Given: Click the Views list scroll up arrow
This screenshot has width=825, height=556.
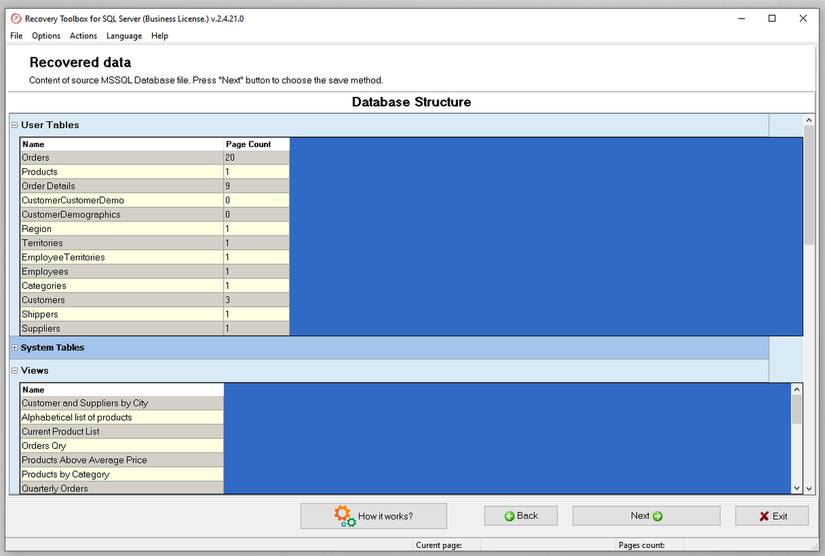Looking at the screenshot, I should click(x=797, y=389).
